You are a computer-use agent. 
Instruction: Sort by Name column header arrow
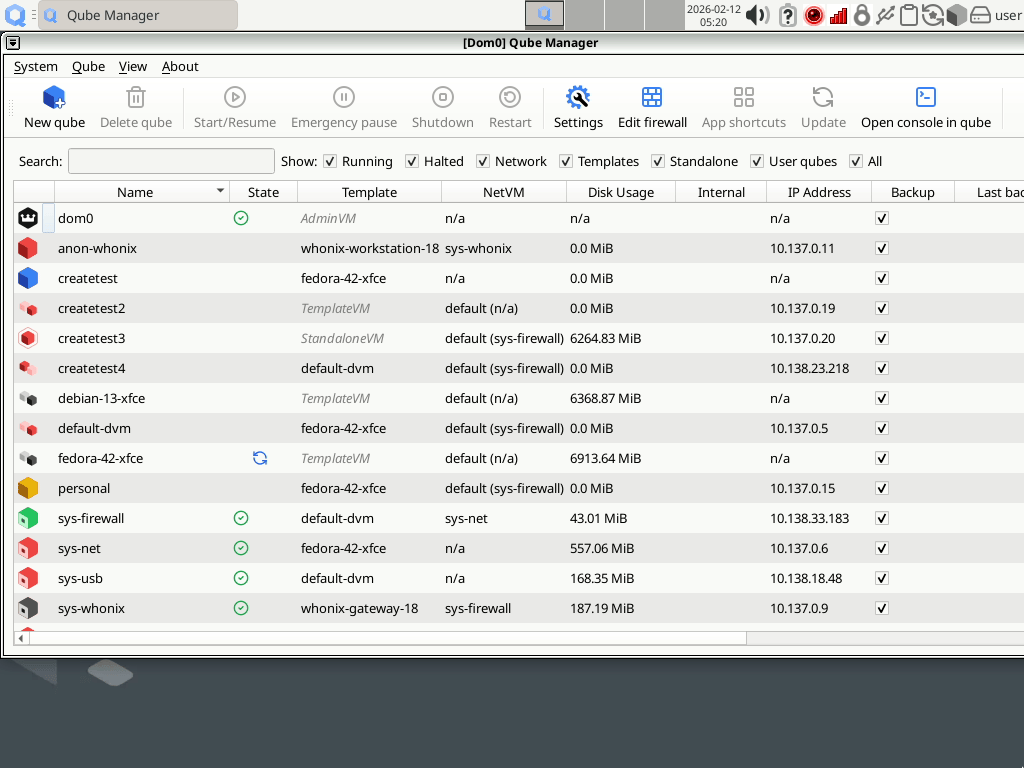[x=220, y=191]
